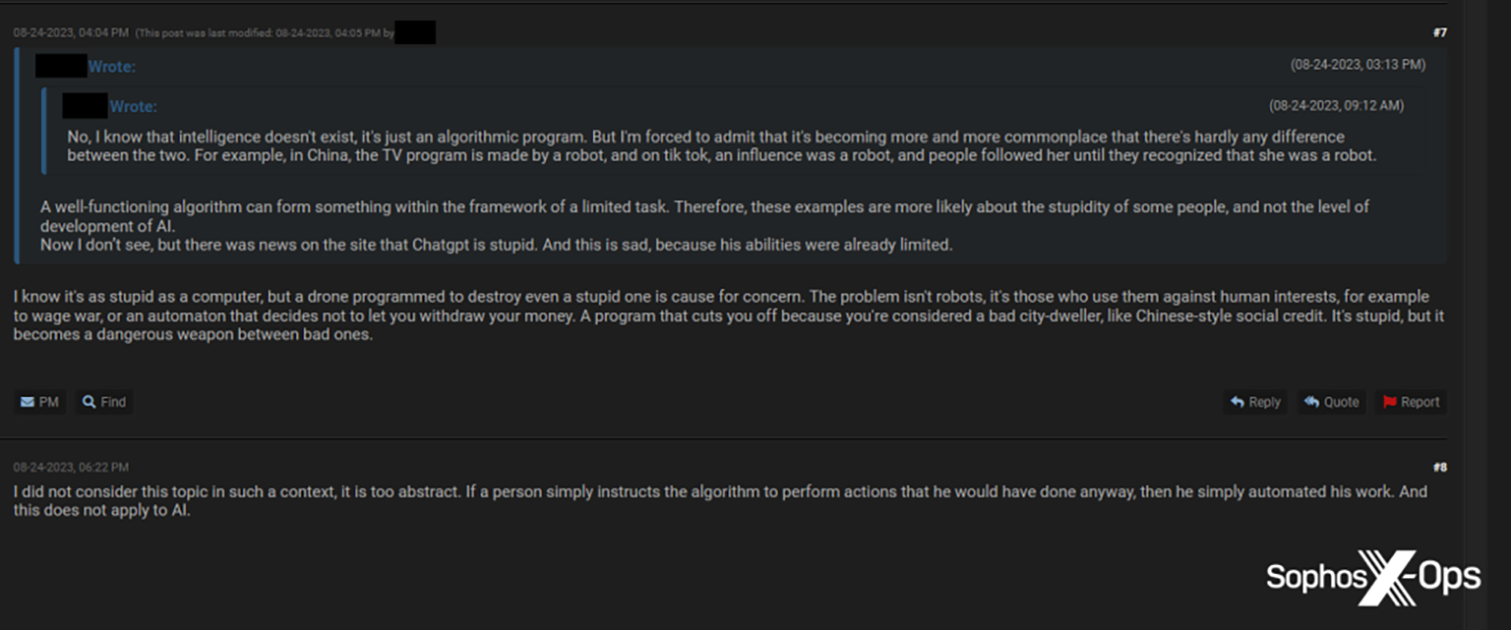Click the 04:04 PM post timestamp
1511x630 pixels.
(x=70, y=33)
